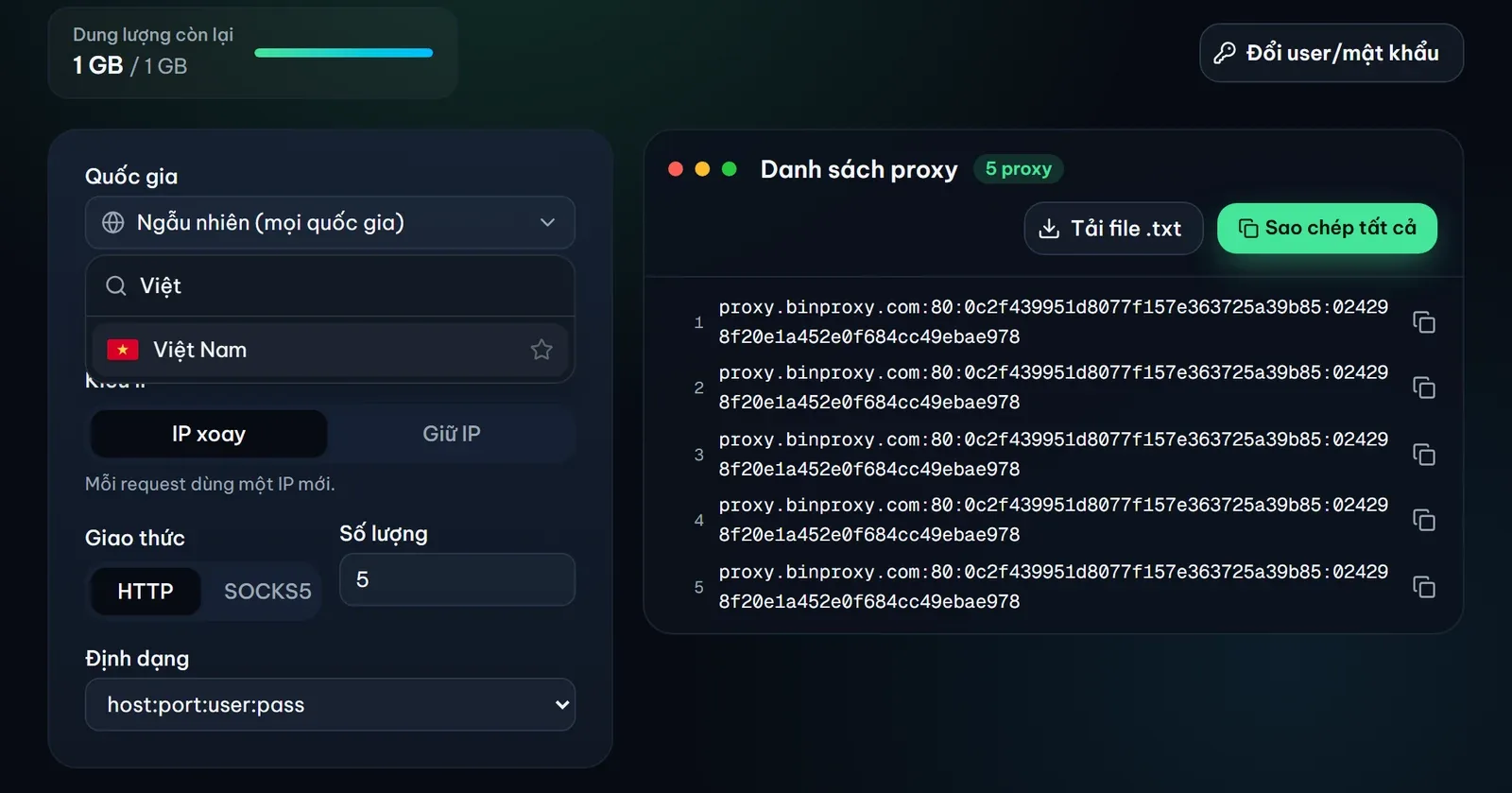The height and width of the screenshot is (793, 1512).
Task: Copy proxy number 5 with its copy icon
Action: click(x=1424, y=587)
